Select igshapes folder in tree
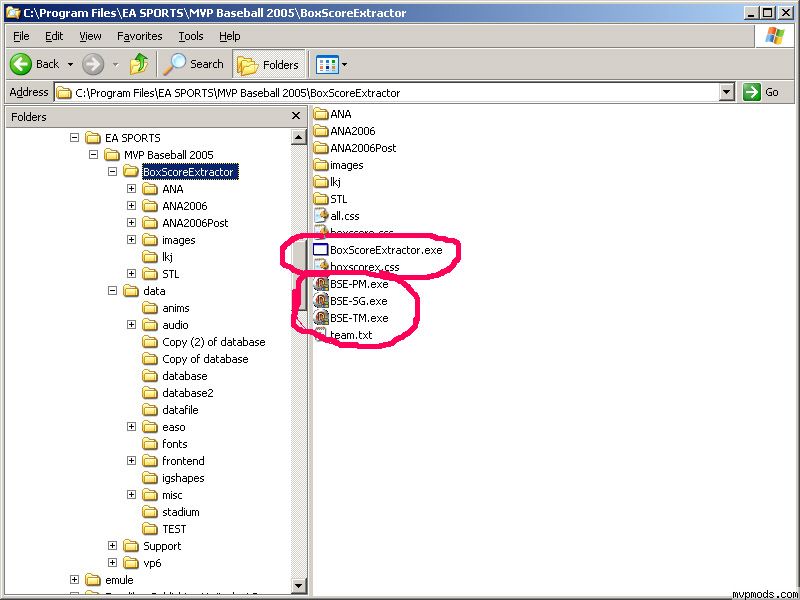This screenshot has height=600, width=800. [173, 478]
